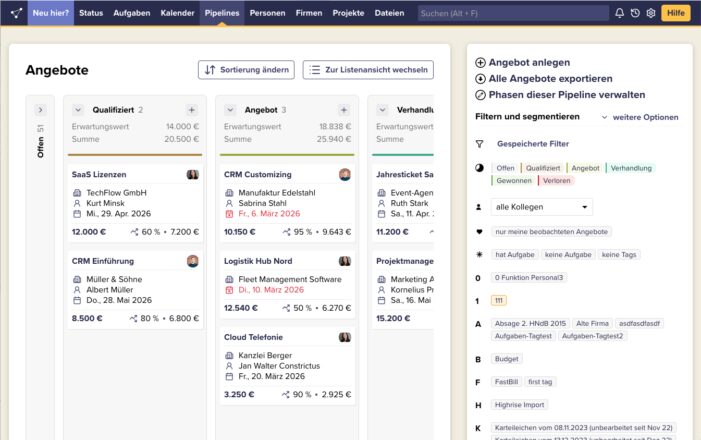Toggle nur meine beobachteten Angebote filter
Screen dimensions: 701x440
click(x=551, y=232)
